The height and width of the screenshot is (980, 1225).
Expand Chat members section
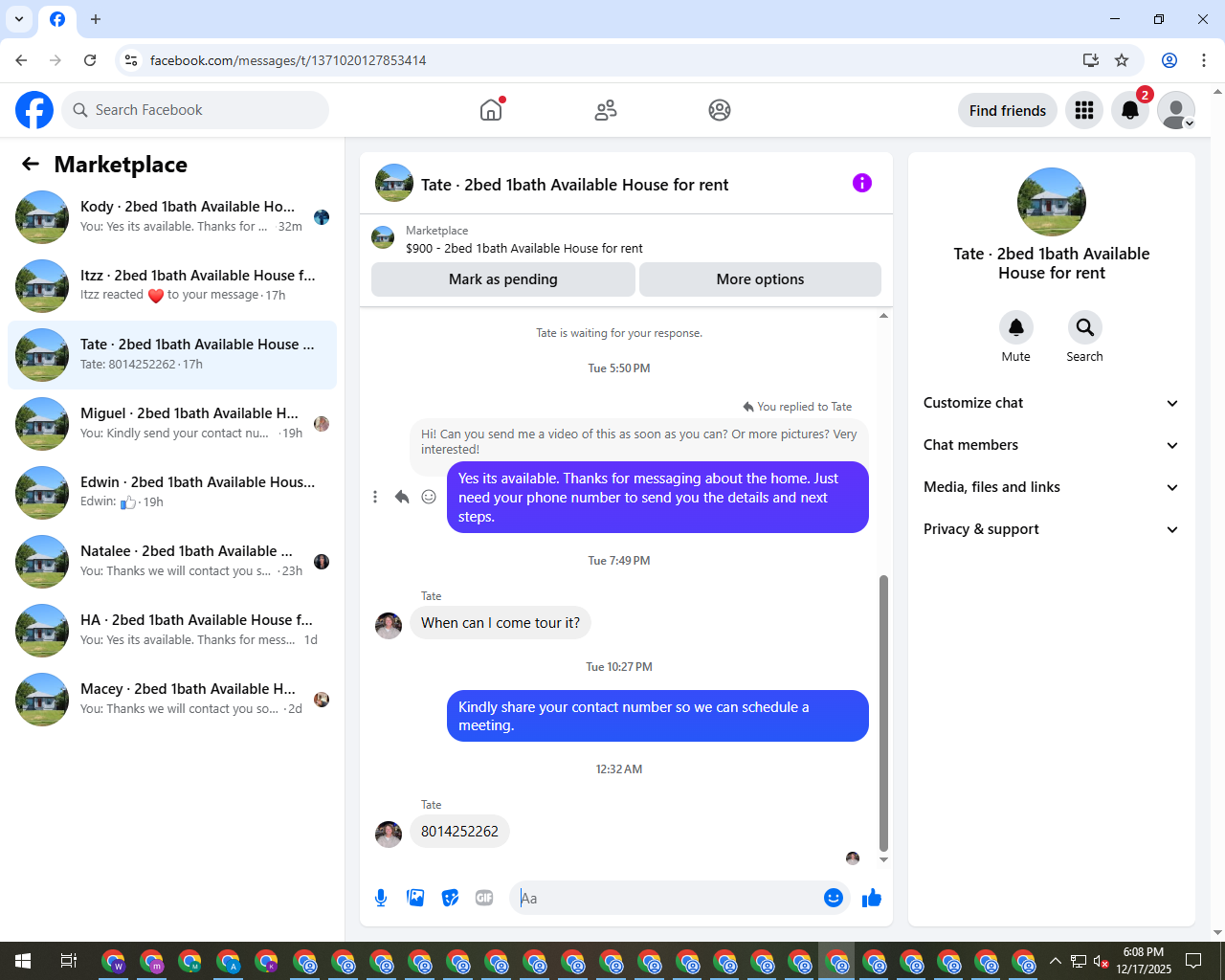click(x=1052, y=445)
